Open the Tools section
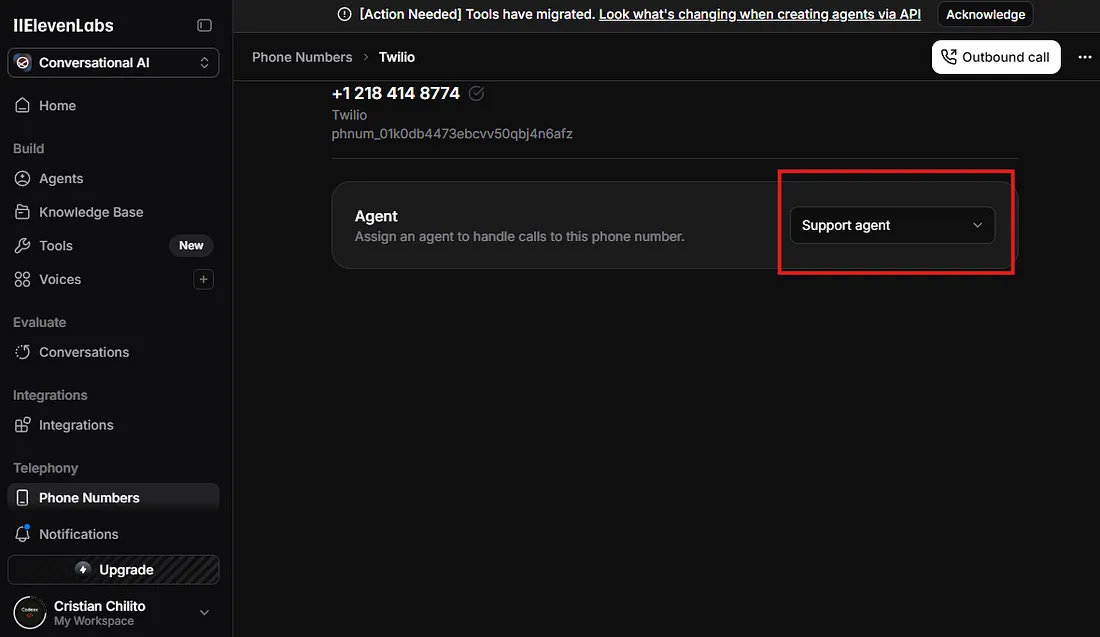The width and height of the screenshot is (1100, 637). 113,246
